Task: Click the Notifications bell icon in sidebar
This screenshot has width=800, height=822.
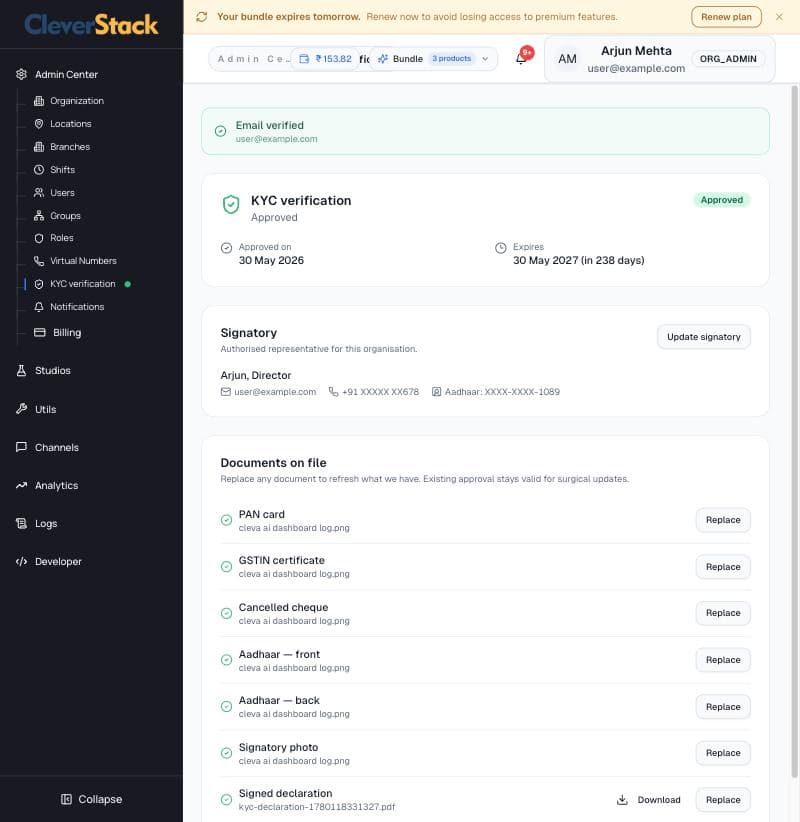Action: (39, 307)
